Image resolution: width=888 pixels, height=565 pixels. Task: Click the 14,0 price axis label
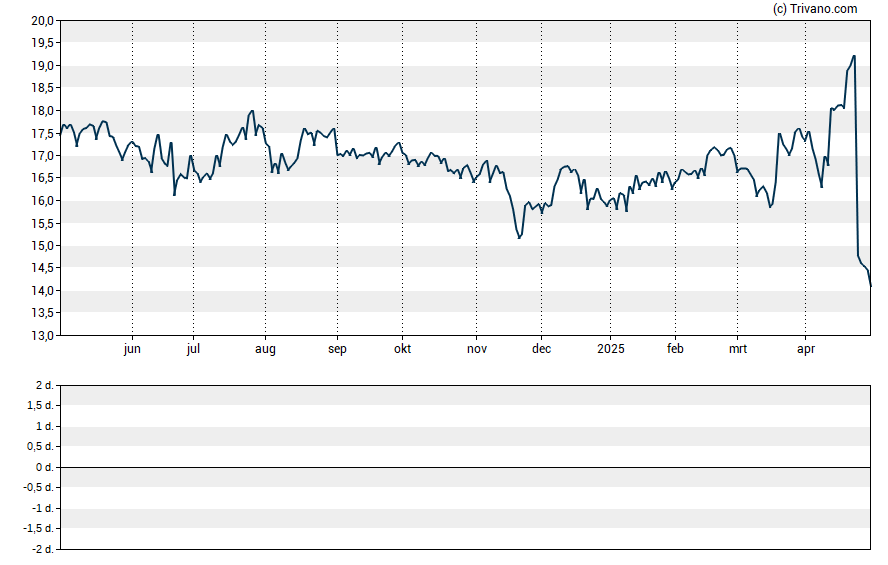tap(42, 291)
